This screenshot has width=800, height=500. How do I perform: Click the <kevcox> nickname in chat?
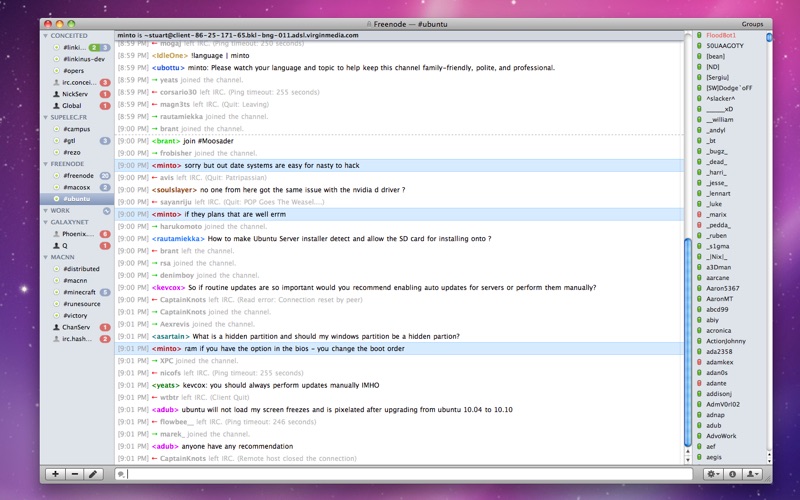[168, 288]
